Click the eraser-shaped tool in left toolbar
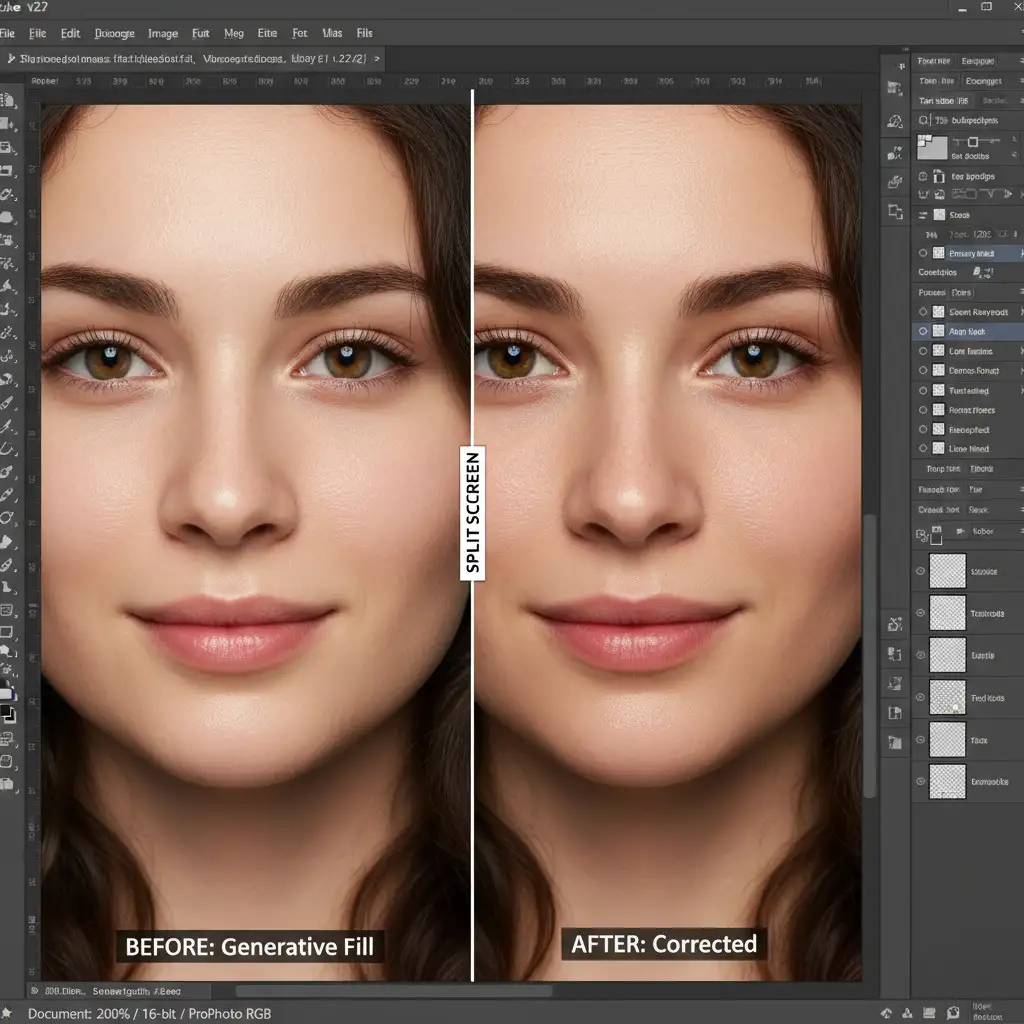Screen dimensions: 1024x1024 (8, 542)
